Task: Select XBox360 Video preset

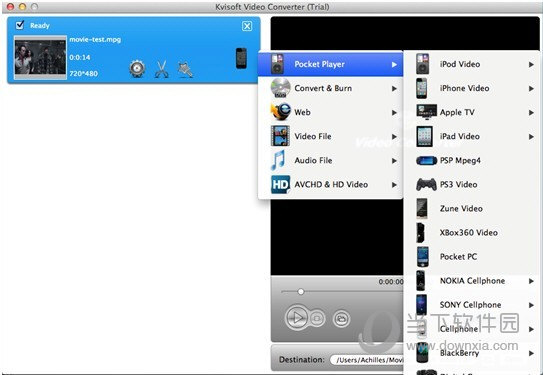Action: [x=471, y=233]
